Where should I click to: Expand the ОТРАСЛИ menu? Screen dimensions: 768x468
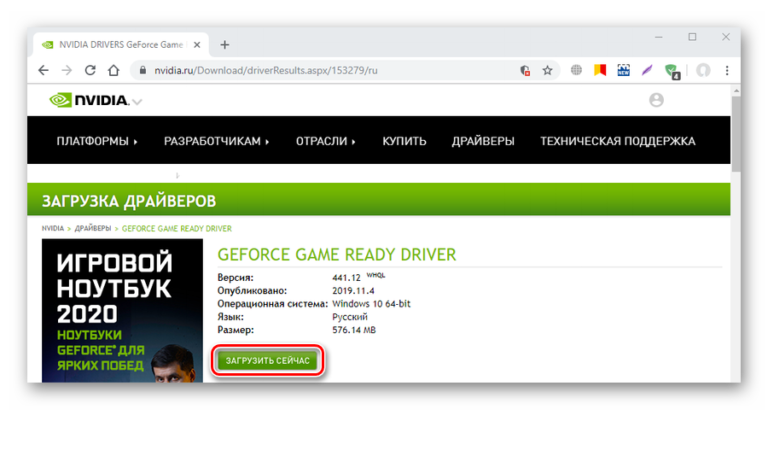(x=326, y=141)
